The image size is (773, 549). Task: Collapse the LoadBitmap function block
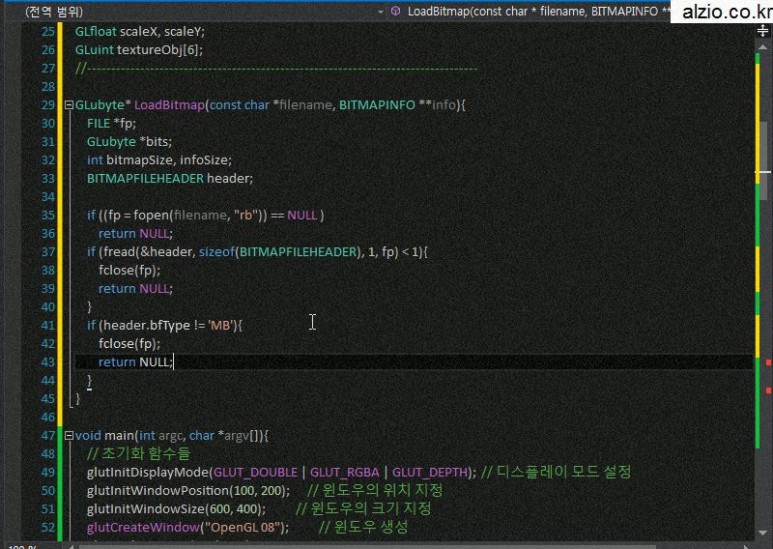(x=69, y=105)
